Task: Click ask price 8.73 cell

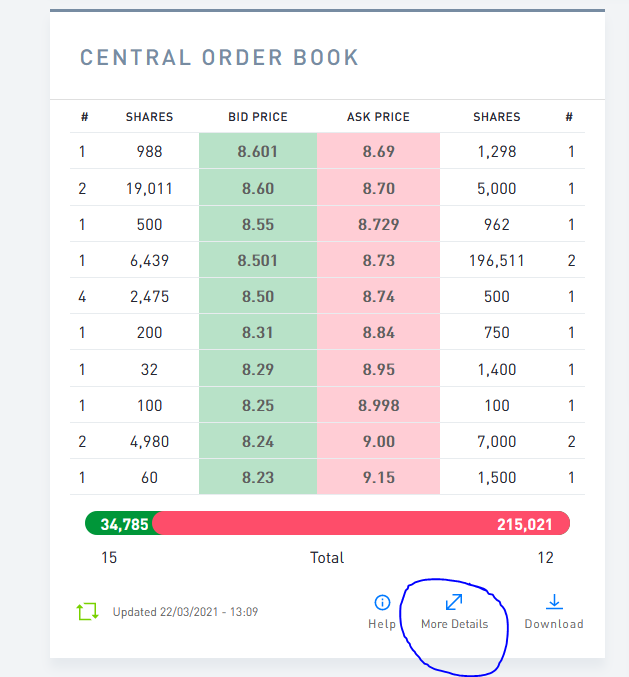Action: [x=378, y=261]
